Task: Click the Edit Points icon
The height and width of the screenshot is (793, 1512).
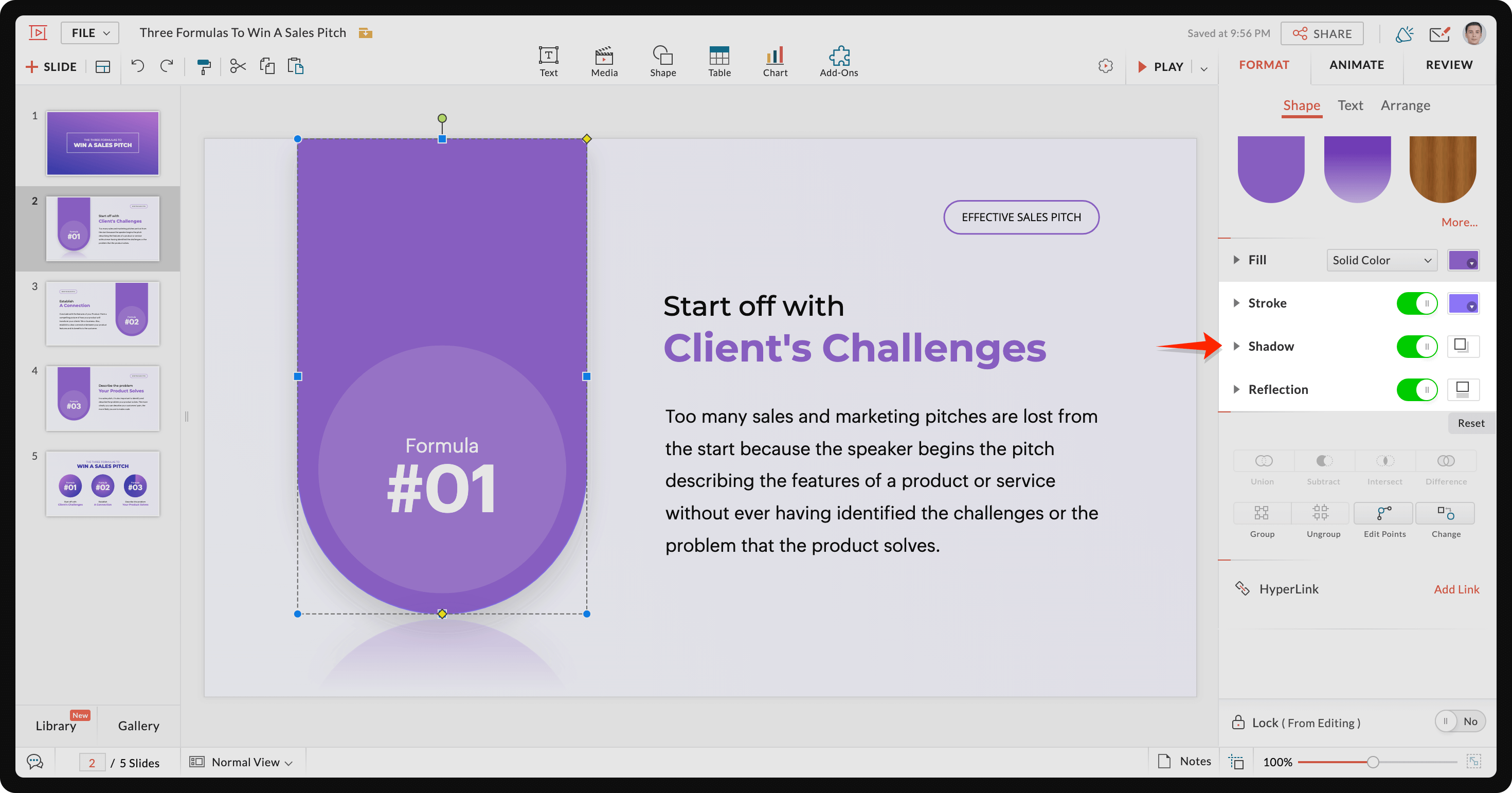Action: tap(1384, 514)
